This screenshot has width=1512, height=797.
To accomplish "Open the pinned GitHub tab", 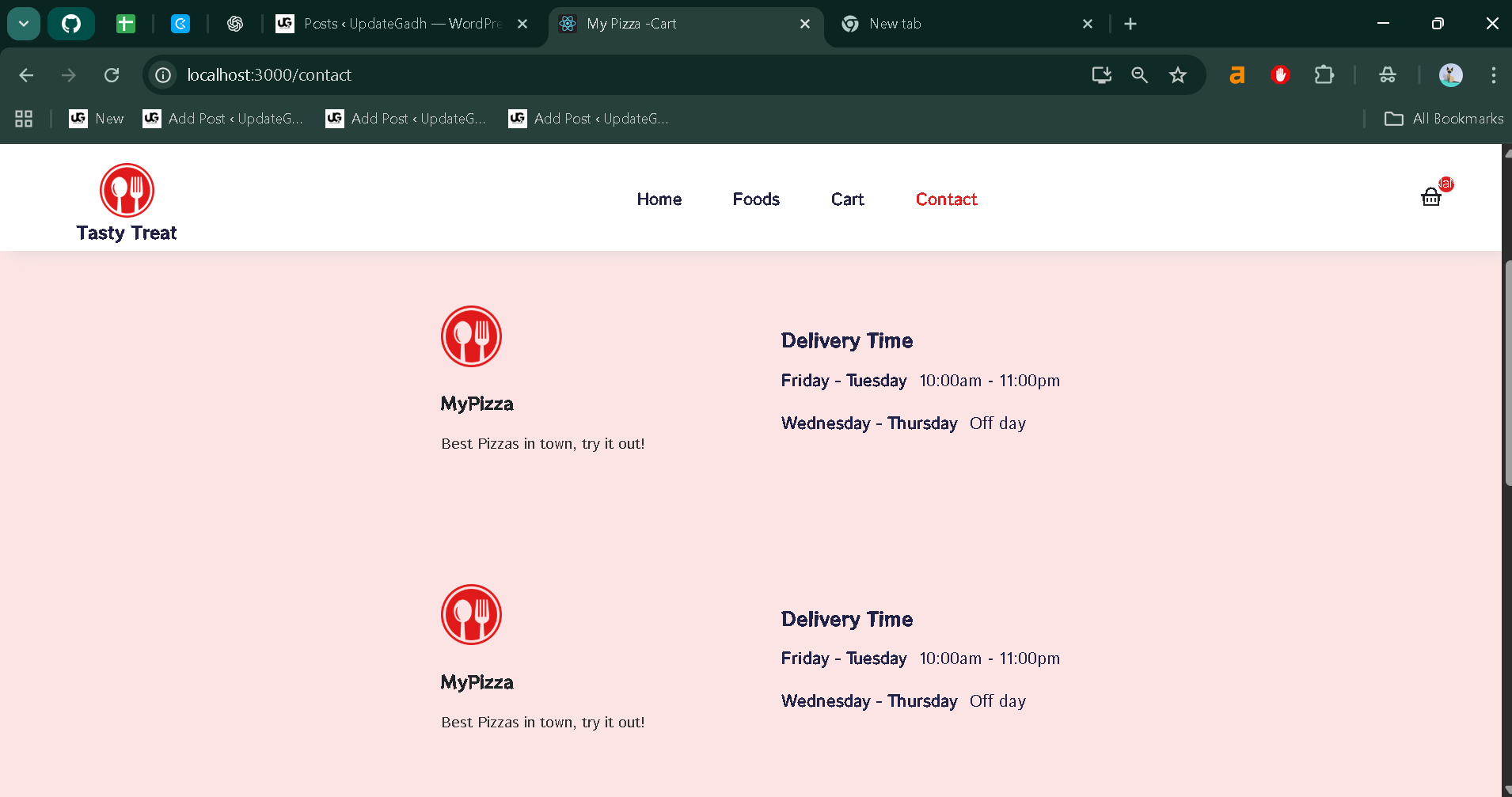I will (x=71, y=24).
